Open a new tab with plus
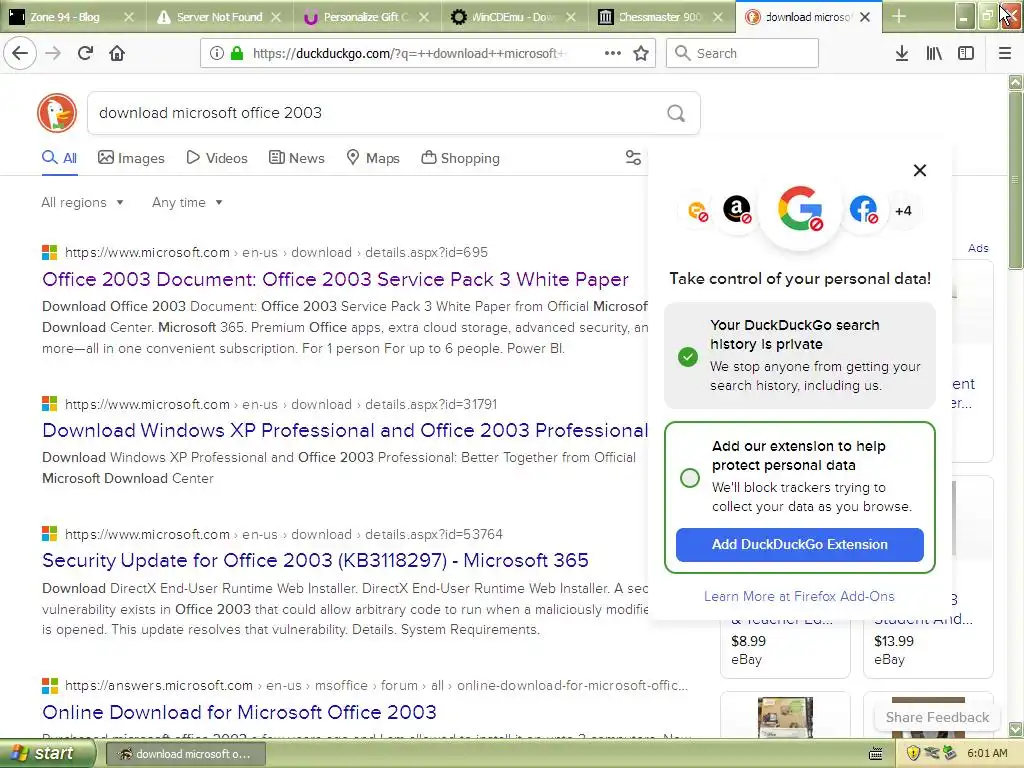 click(x=899, y=16)
